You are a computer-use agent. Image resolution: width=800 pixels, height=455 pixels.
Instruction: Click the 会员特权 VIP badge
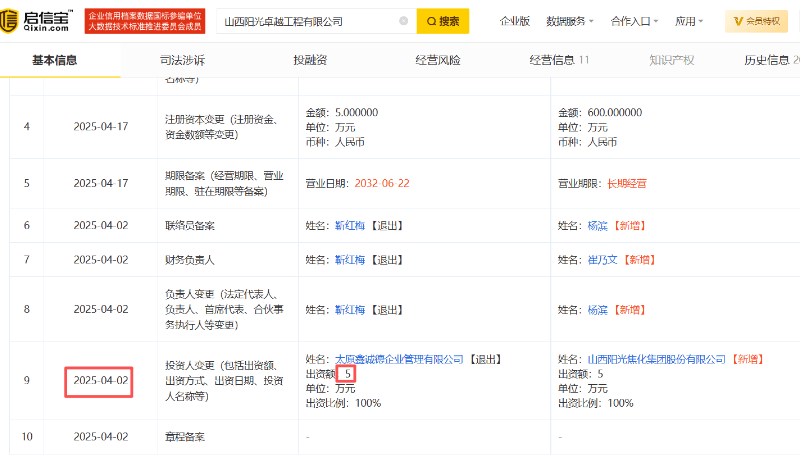point(765,21)
